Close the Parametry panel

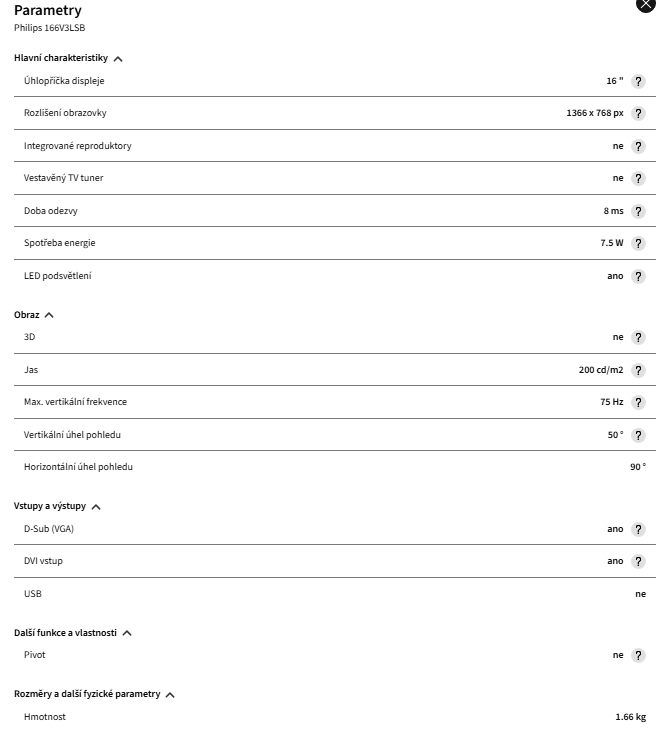646,4
